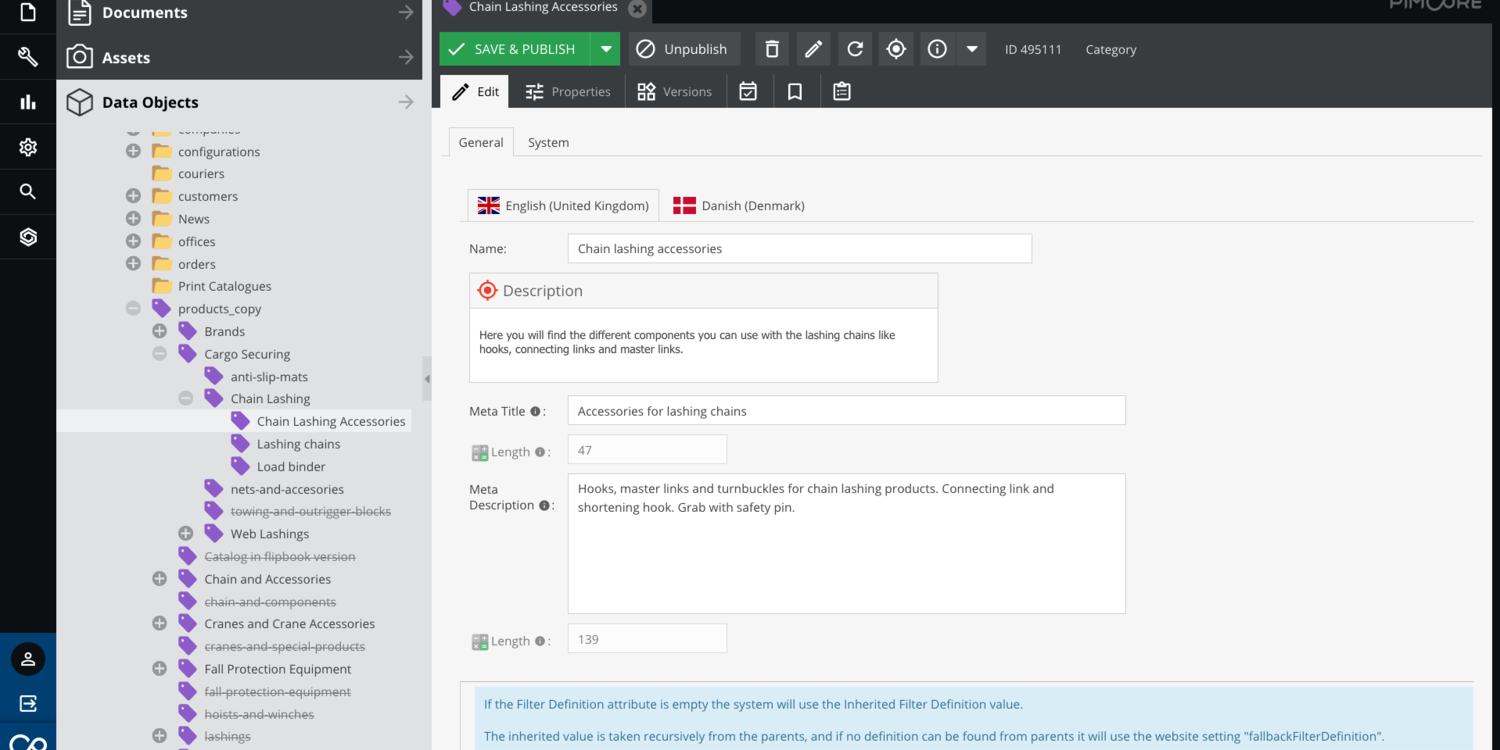Click into the Meta Title input field
Viewport: 1500px width, 750px height.
click(846, 411)
